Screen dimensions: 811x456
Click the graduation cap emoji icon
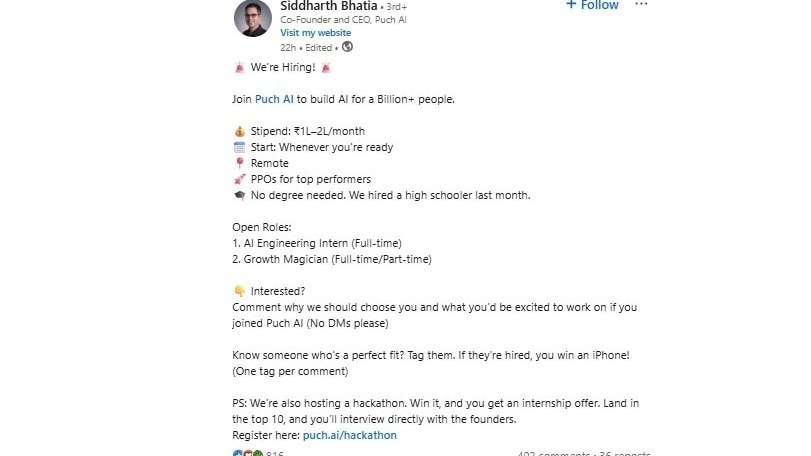pos(239,195)
